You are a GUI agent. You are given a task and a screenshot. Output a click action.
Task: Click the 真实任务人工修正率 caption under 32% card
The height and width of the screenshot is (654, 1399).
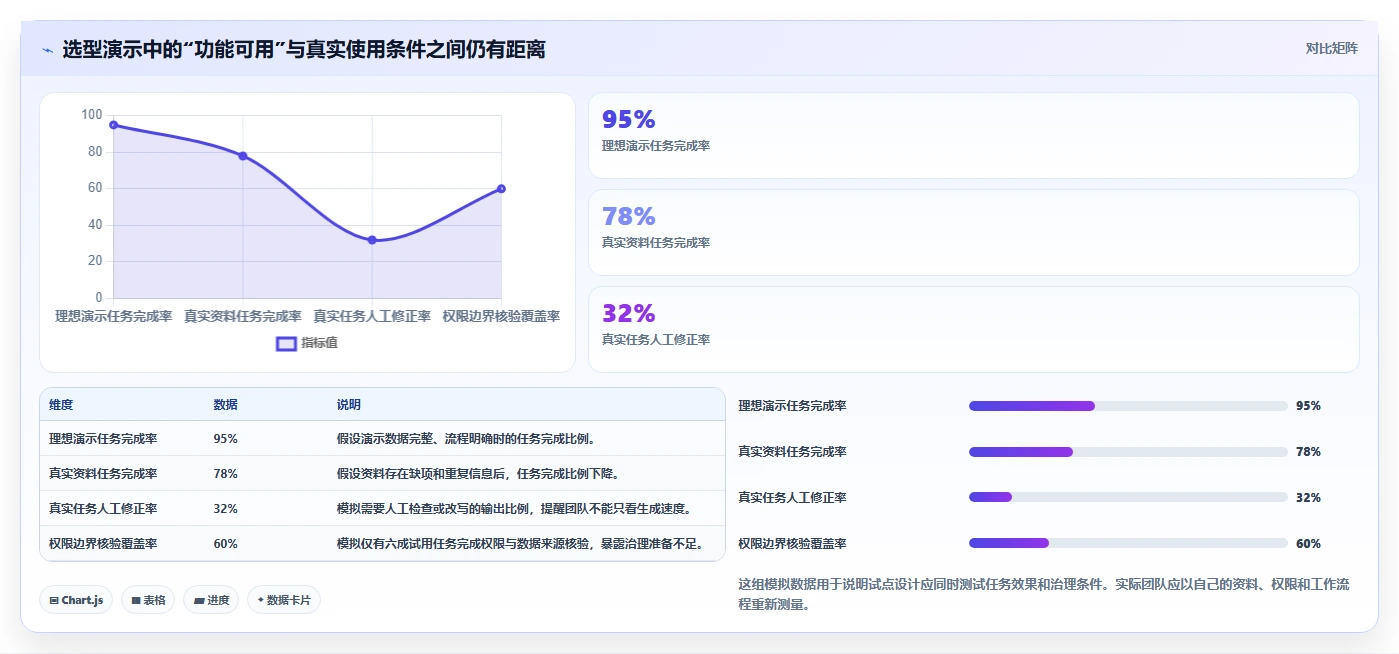(x=656, y=340)
